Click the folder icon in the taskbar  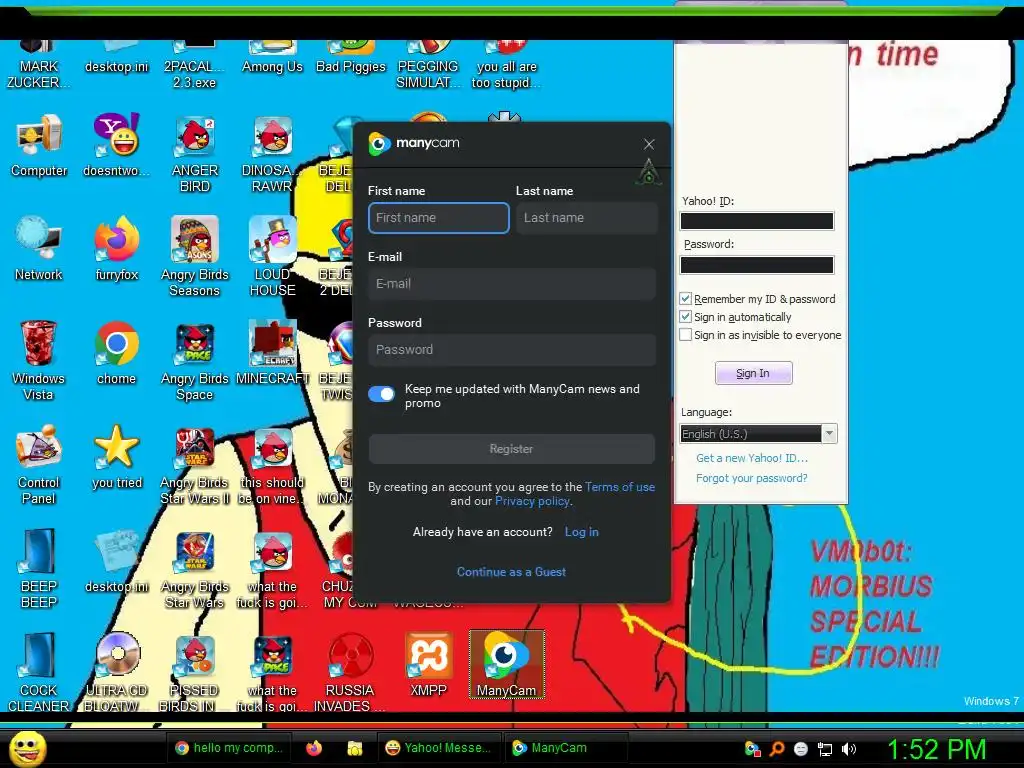[x=355, y=748]
